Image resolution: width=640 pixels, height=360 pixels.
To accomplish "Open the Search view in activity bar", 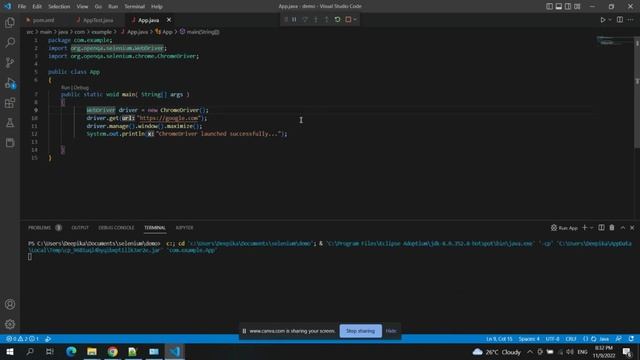I will (10, 42).
